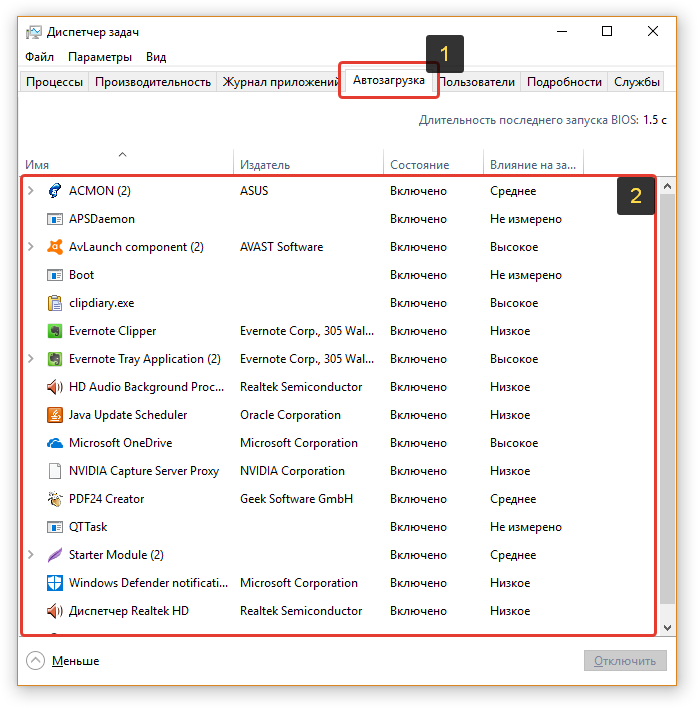
Task: Click the Отключить button
Action: pos(625,661)
